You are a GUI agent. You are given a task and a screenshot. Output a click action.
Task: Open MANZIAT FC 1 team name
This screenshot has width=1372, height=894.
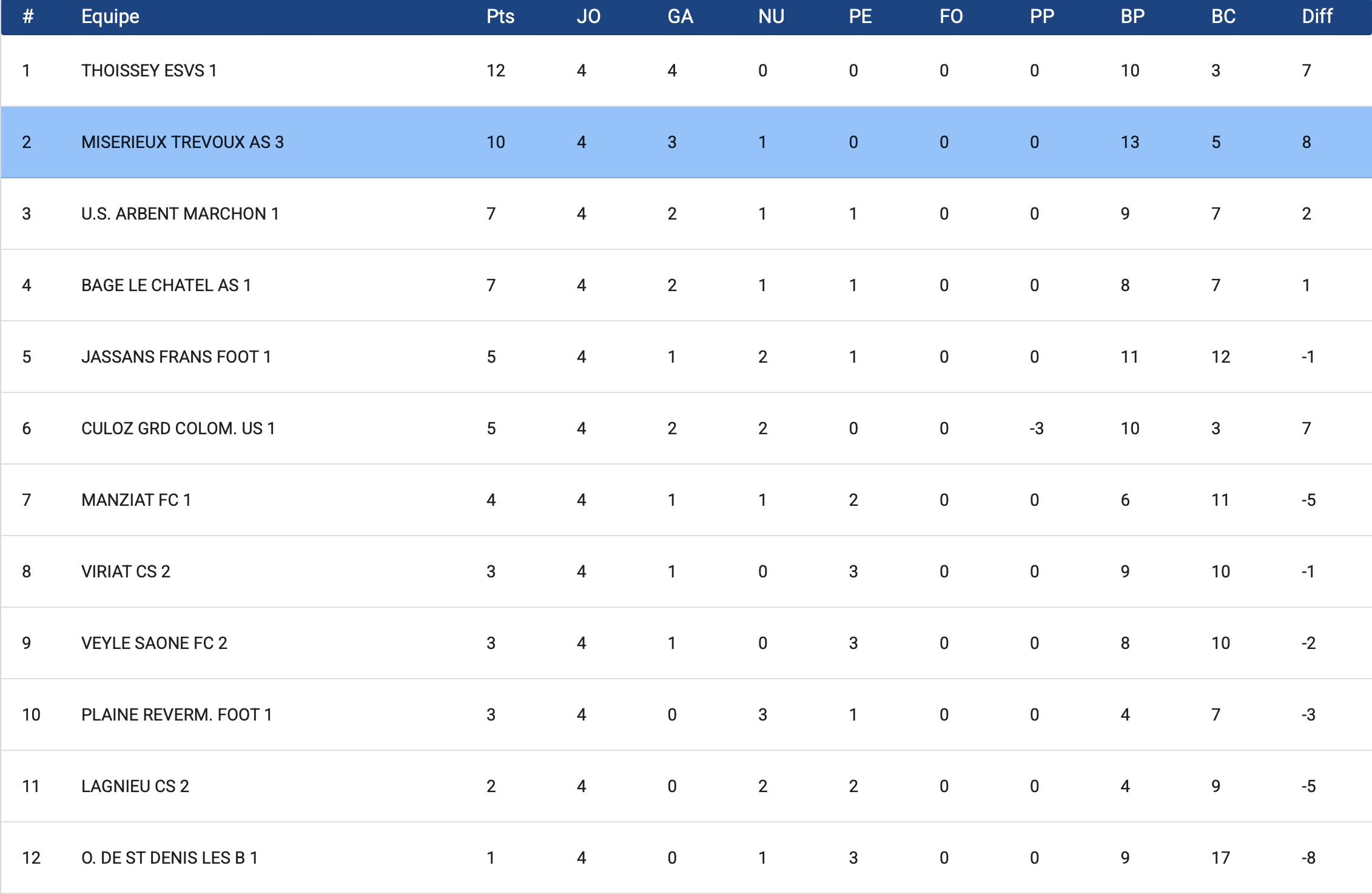(x=136, y=500)
